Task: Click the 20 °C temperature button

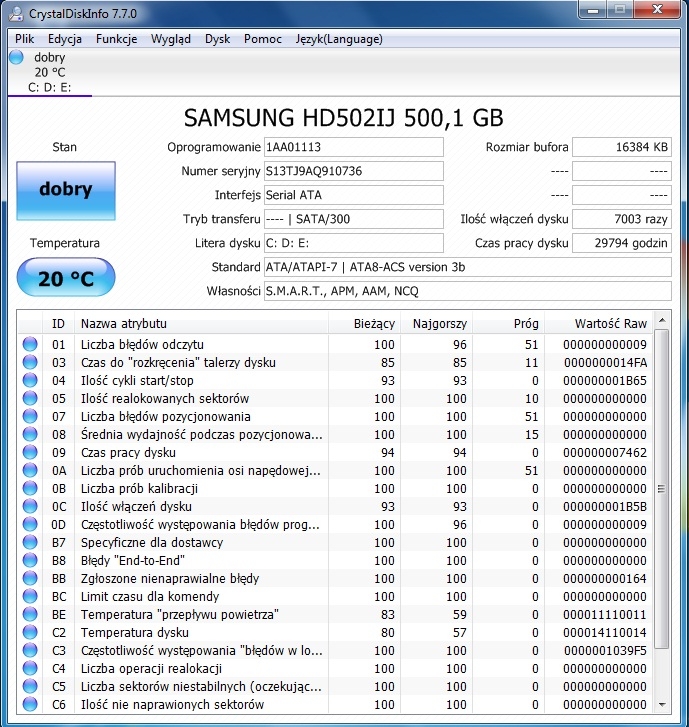Action: [66, 278]
